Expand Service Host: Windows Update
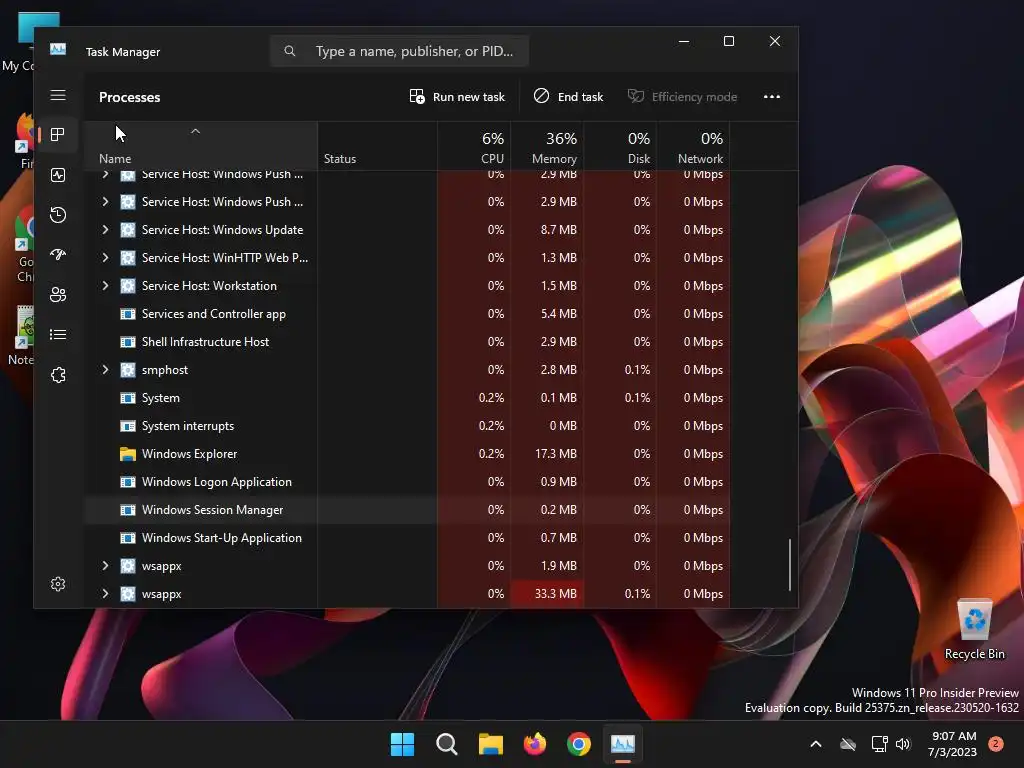1024x768 pixels. [x=105, y=229]
